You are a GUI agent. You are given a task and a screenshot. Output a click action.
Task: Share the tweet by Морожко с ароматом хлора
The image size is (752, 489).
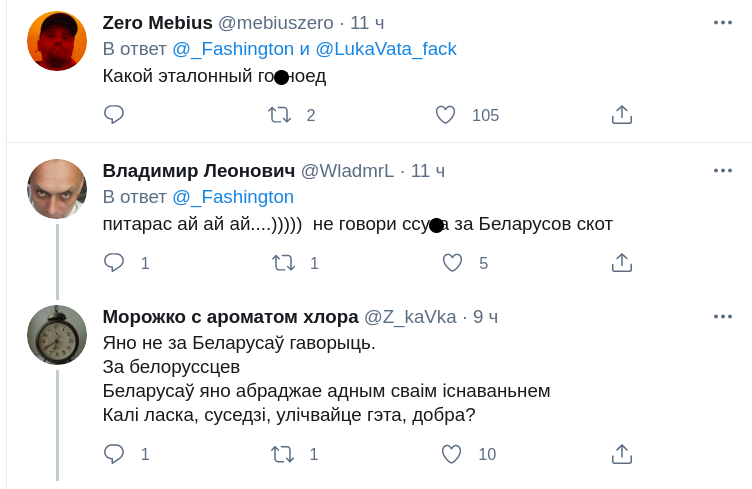[622, 454]
